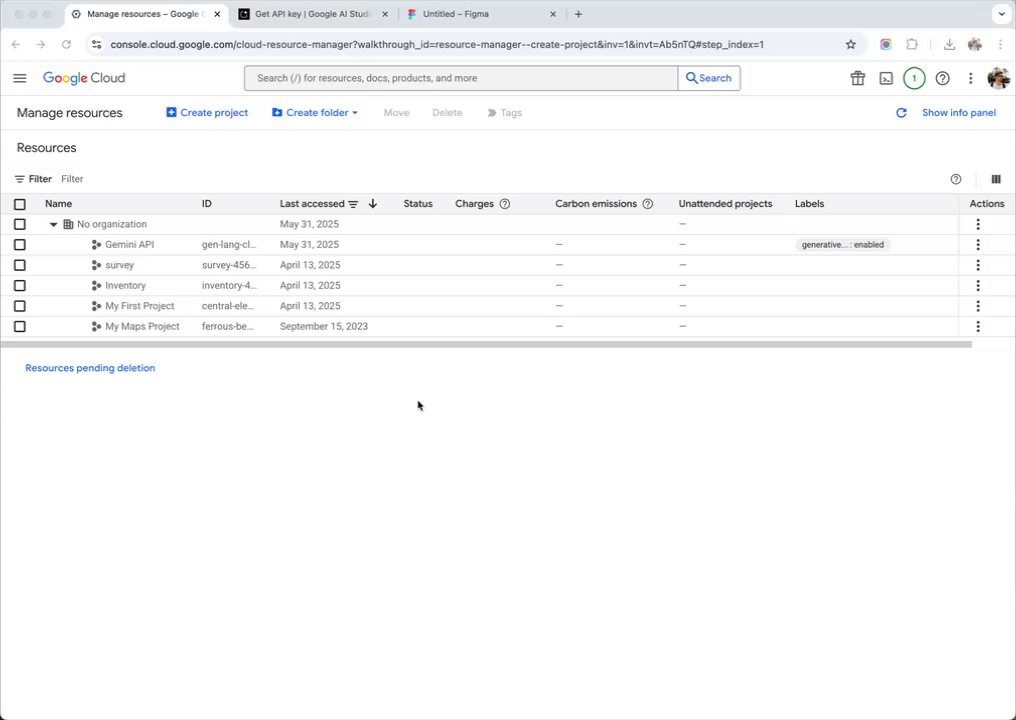Click Show info panel
The image size is (1016, 720).
point(958,113)
